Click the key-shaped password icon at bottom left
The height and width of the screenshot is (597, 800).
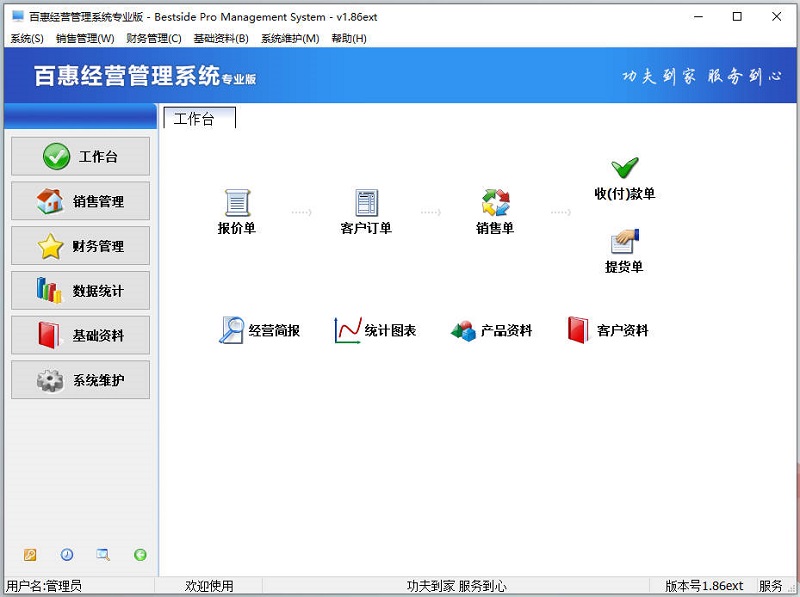pos(30,554)
